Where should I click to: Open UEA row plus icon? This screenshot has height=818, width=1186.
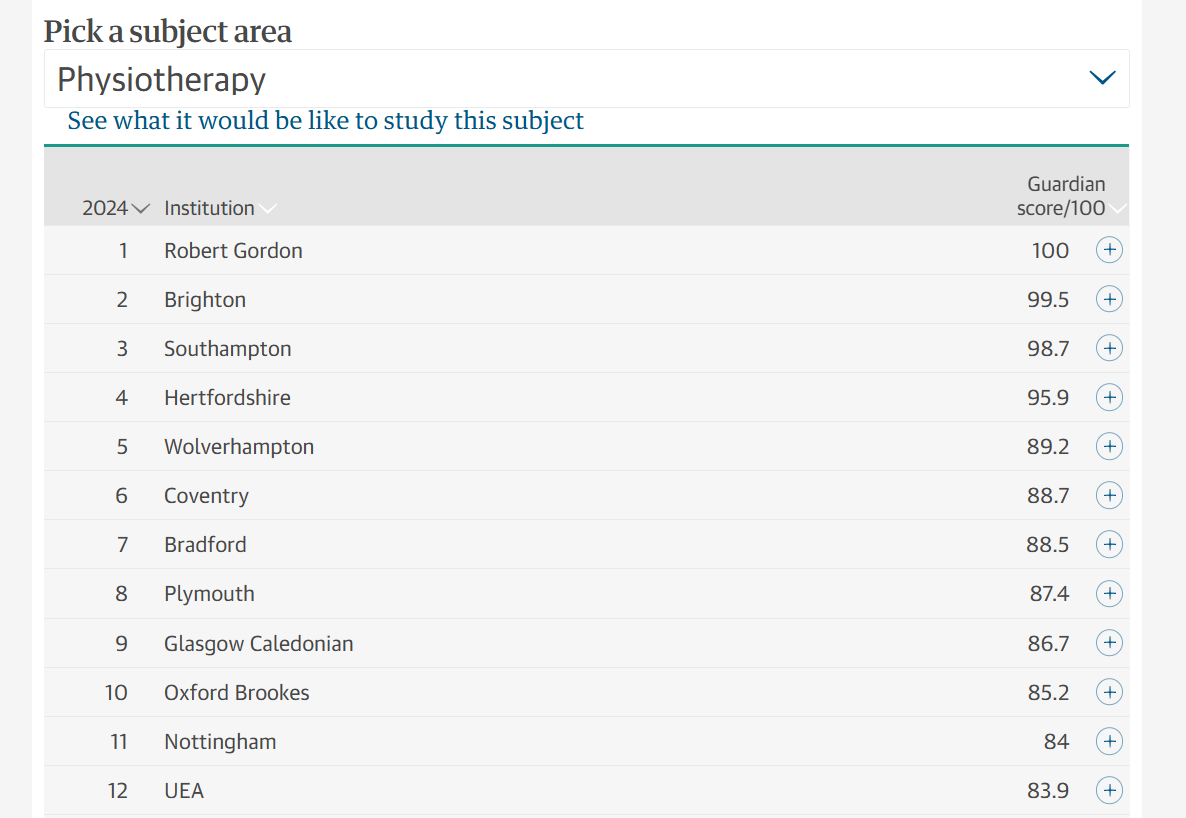pyautogui.click(x=1109, y=790)
